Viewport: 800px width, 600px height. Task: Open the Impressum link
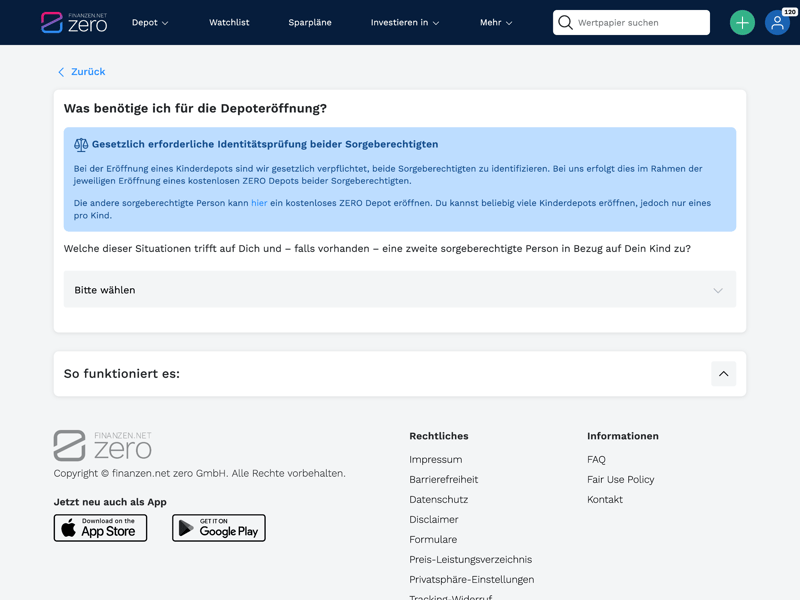click(435, 460)
